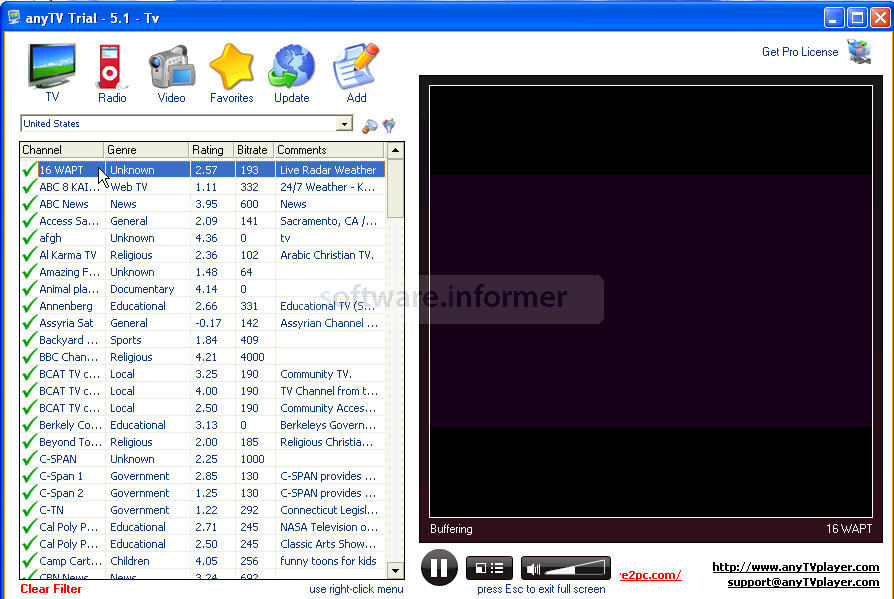Click the channel list scrollbar thumb
894x599 pixels.
click(396, 188)
